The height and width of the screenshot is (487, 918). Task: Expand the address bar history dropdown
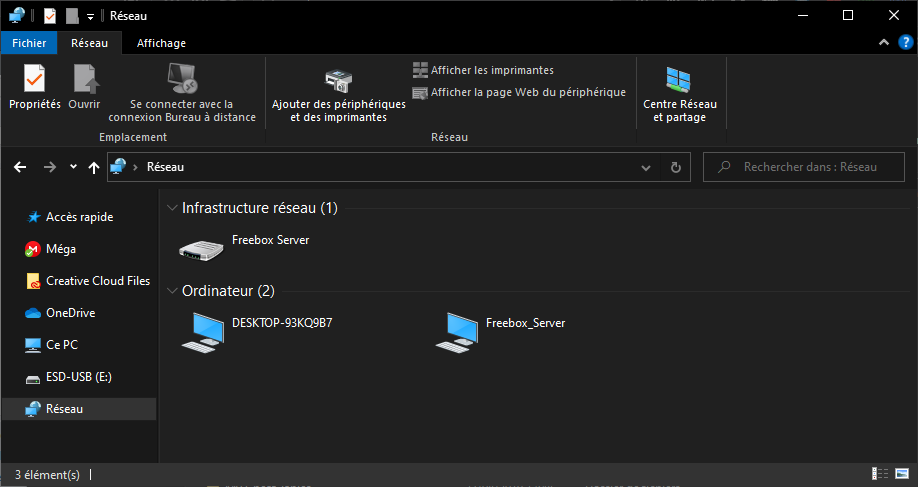point(646,168)
